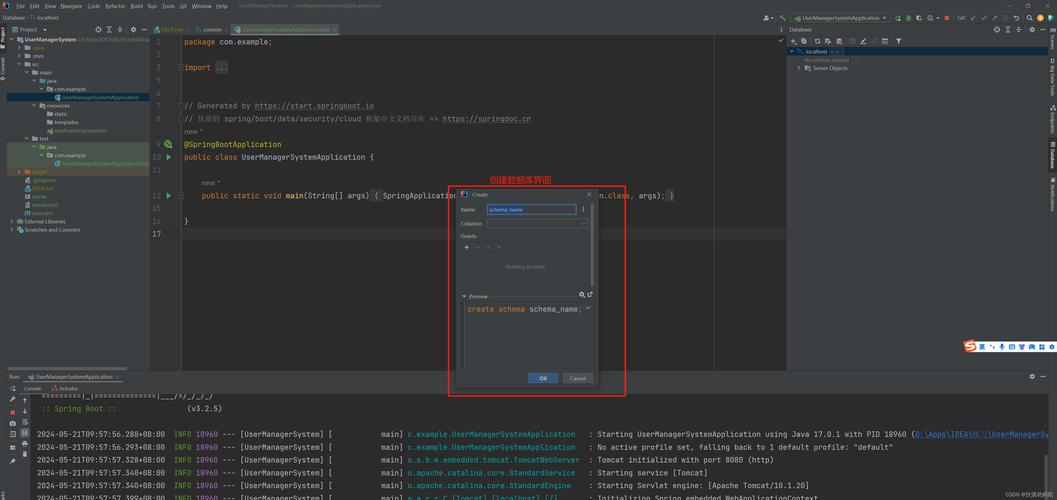Open Search Everywhere magnifier icon
Viewport: 1057px width, 500px height.
point(1029,18)
